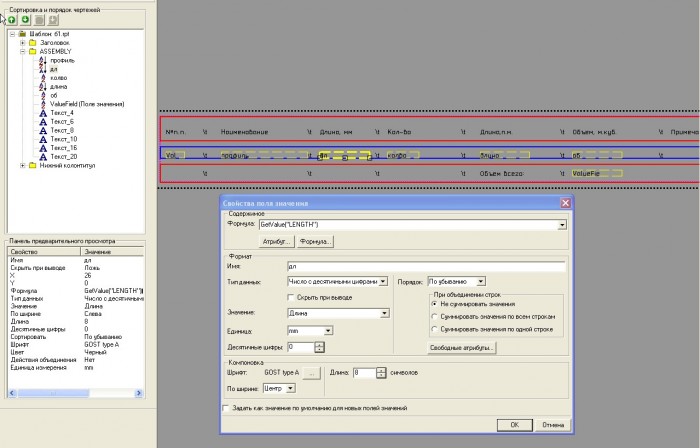700x448 pixels.
Task: Click the preview panel scrollbar right arrow
Action: [138, 393]
